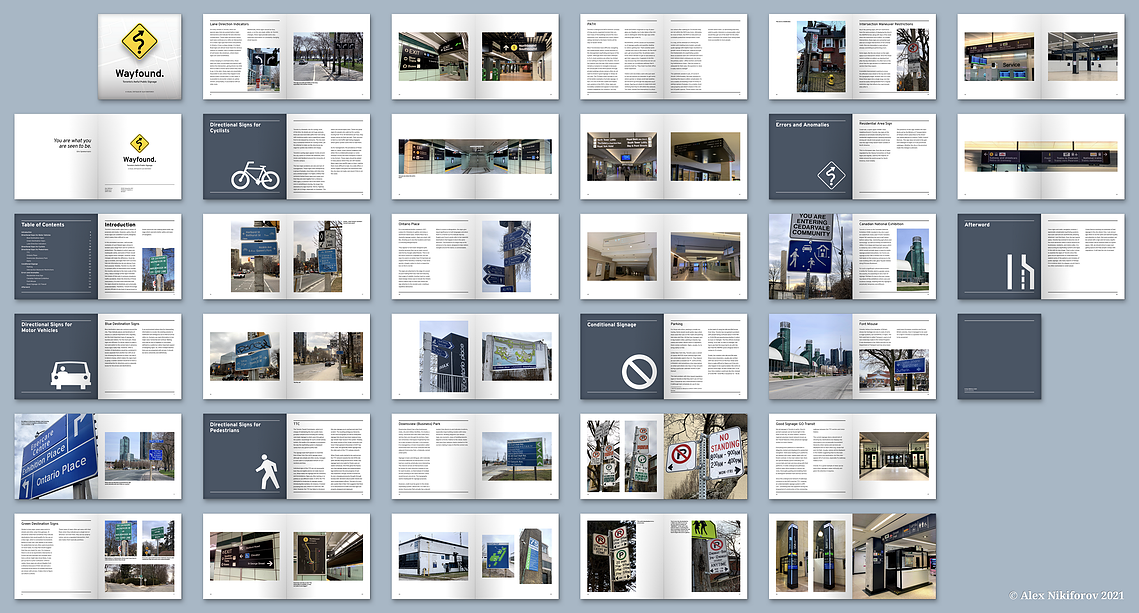This screenshot has width=1139, height=613.
Task: Click the small yellow sign on the title page spread
Action: 139,143
